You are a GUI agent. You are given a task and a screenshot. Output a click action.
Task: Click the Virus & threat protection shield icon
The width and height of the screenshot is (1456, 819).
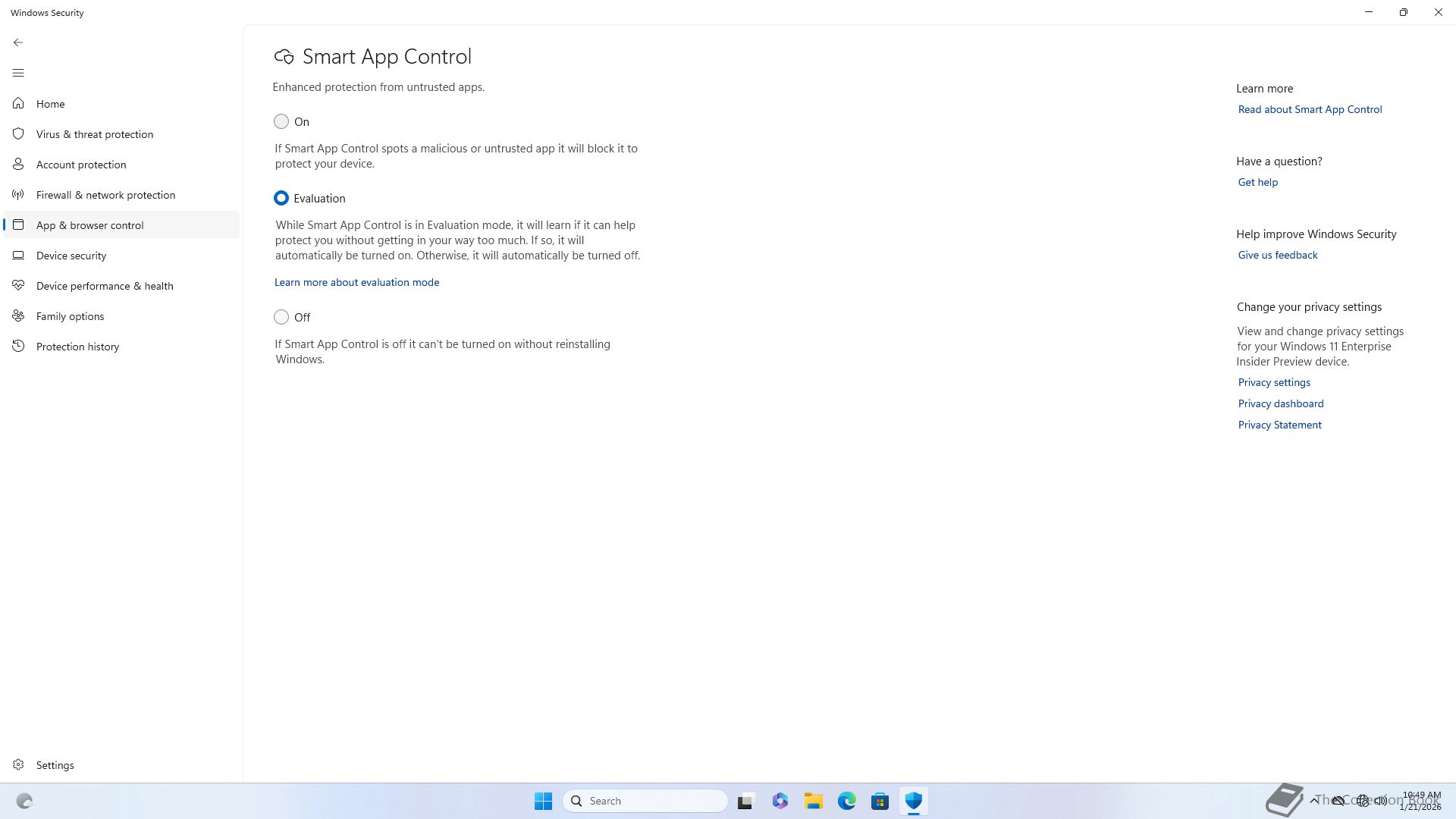[18, 133]
